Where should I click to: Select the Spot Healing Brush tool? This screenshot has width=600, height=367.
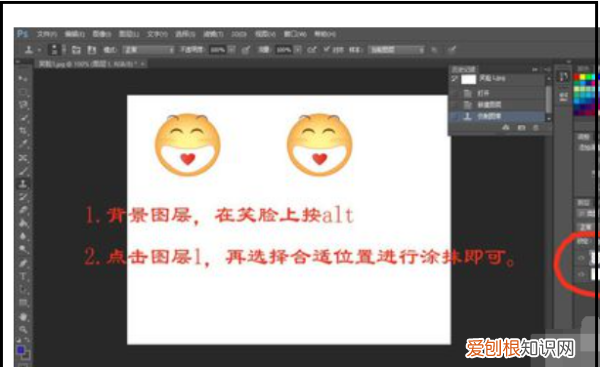point(23,158)
